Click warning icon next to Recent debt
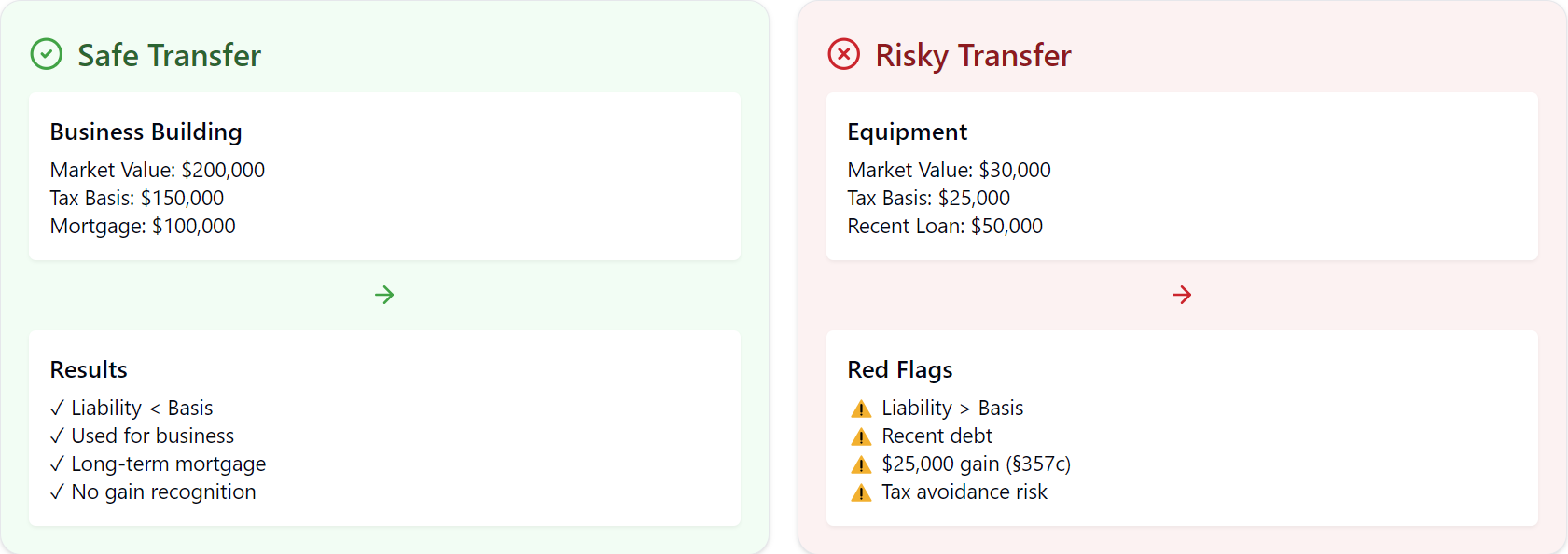The height and width of the screenshot is (554, 1568). tap(861, 436)
